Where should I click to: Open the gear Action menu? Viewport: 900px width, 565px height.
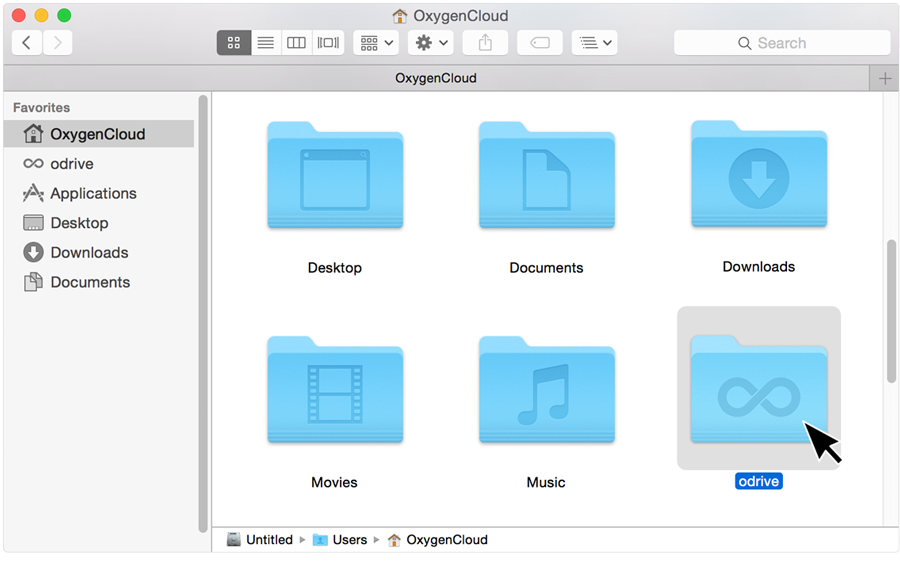[430, 42]
